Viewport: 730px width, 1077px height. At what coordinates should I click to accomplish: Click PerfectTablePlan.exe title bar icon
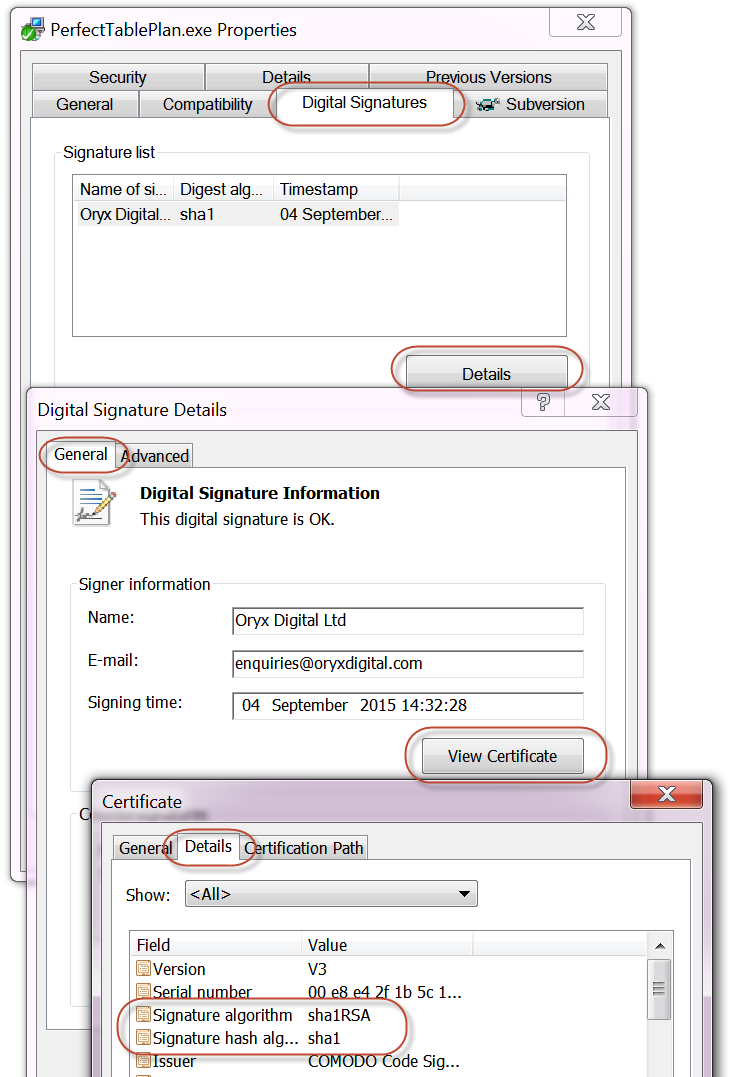click(32, 30)
